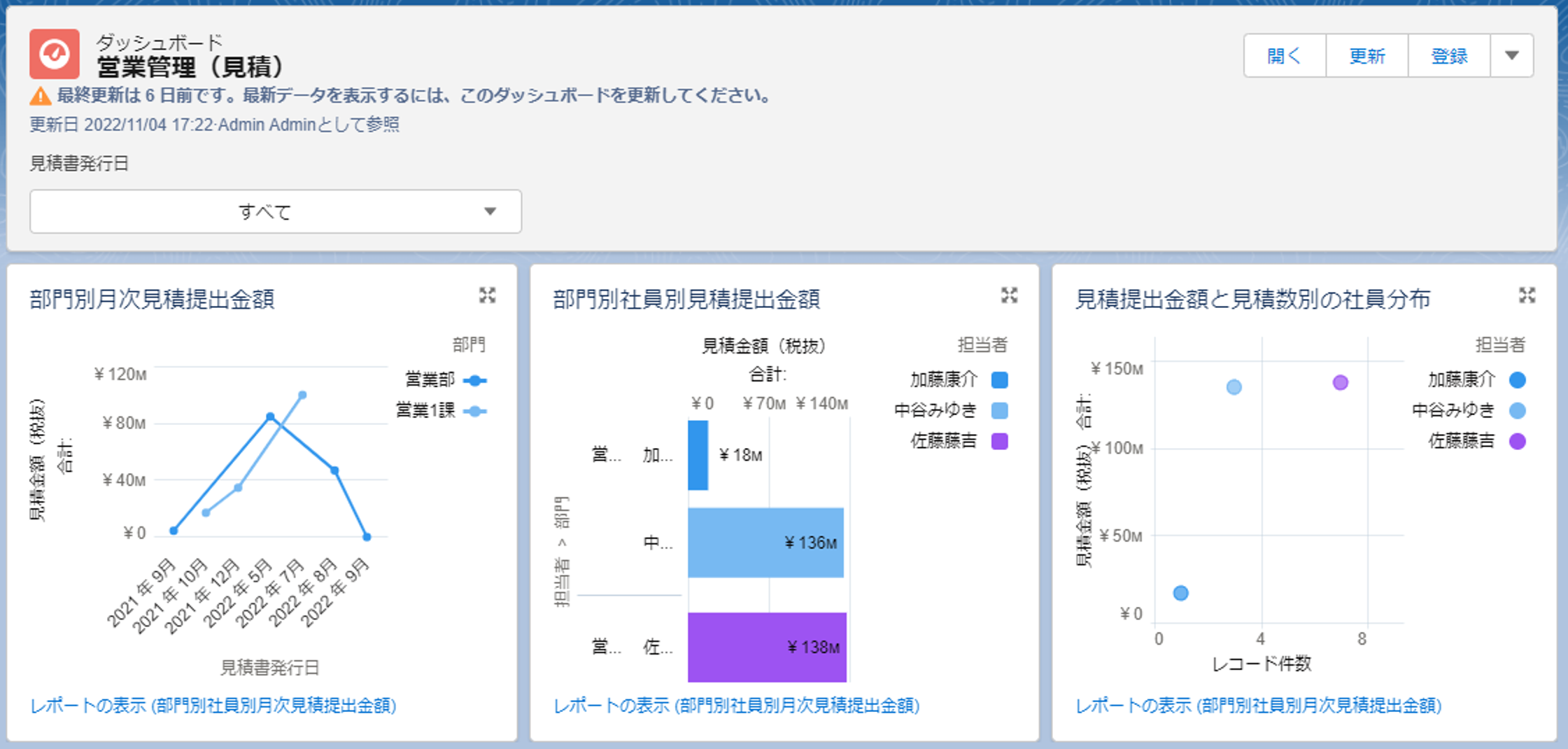
Task: Click 中谷みゆき light blue square legend in bar chart
Action: [1000, 410]
